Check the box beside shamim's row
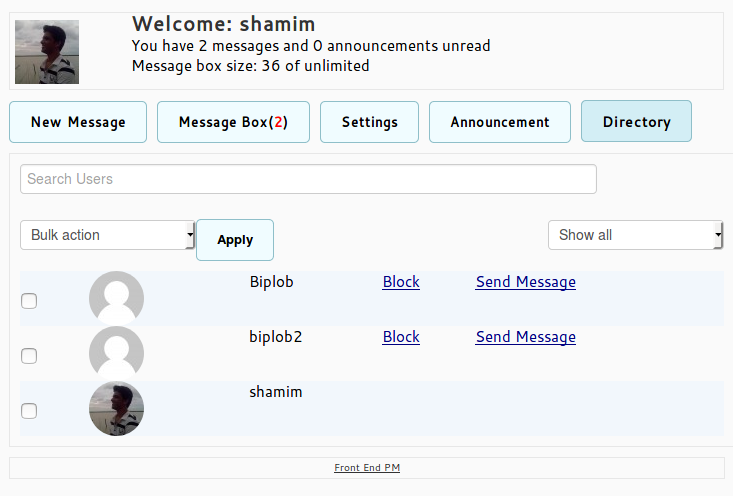 point(29,411)
